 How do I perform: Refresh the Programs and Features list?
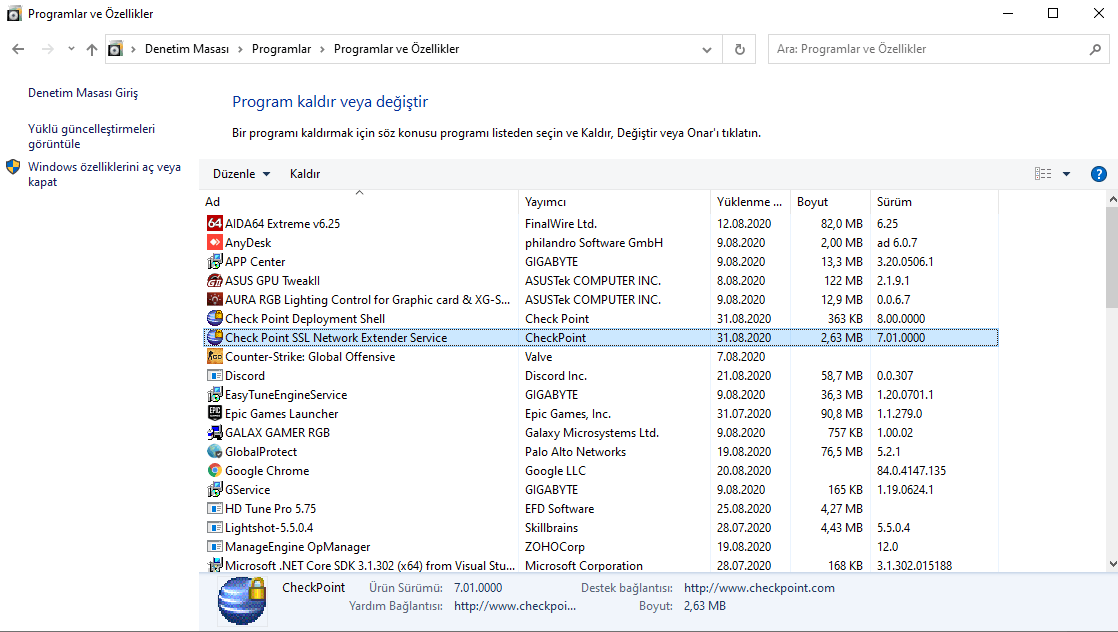[739, 49]
